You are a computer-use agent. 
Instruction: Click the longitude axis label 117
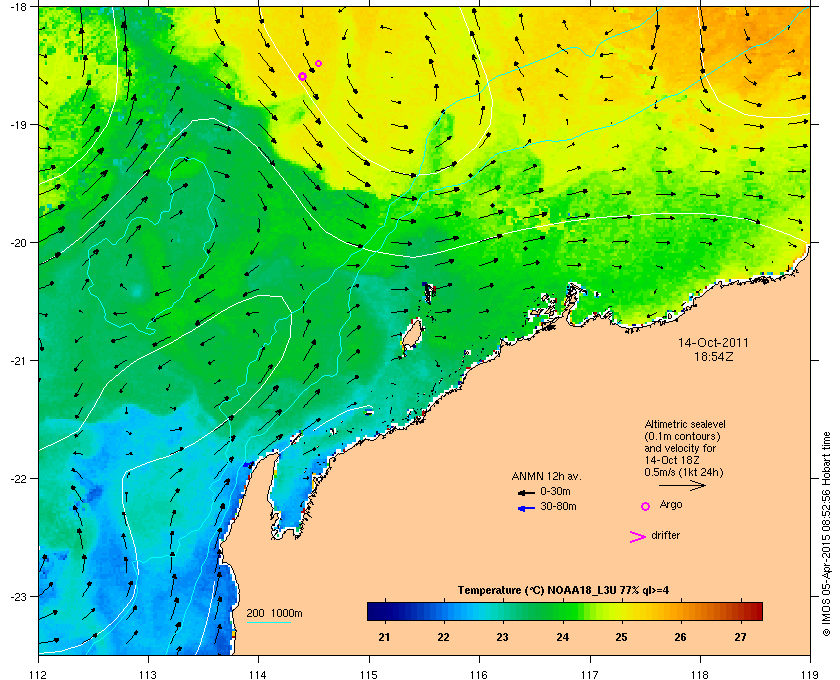pyautogui.click(x=590, y=674)
